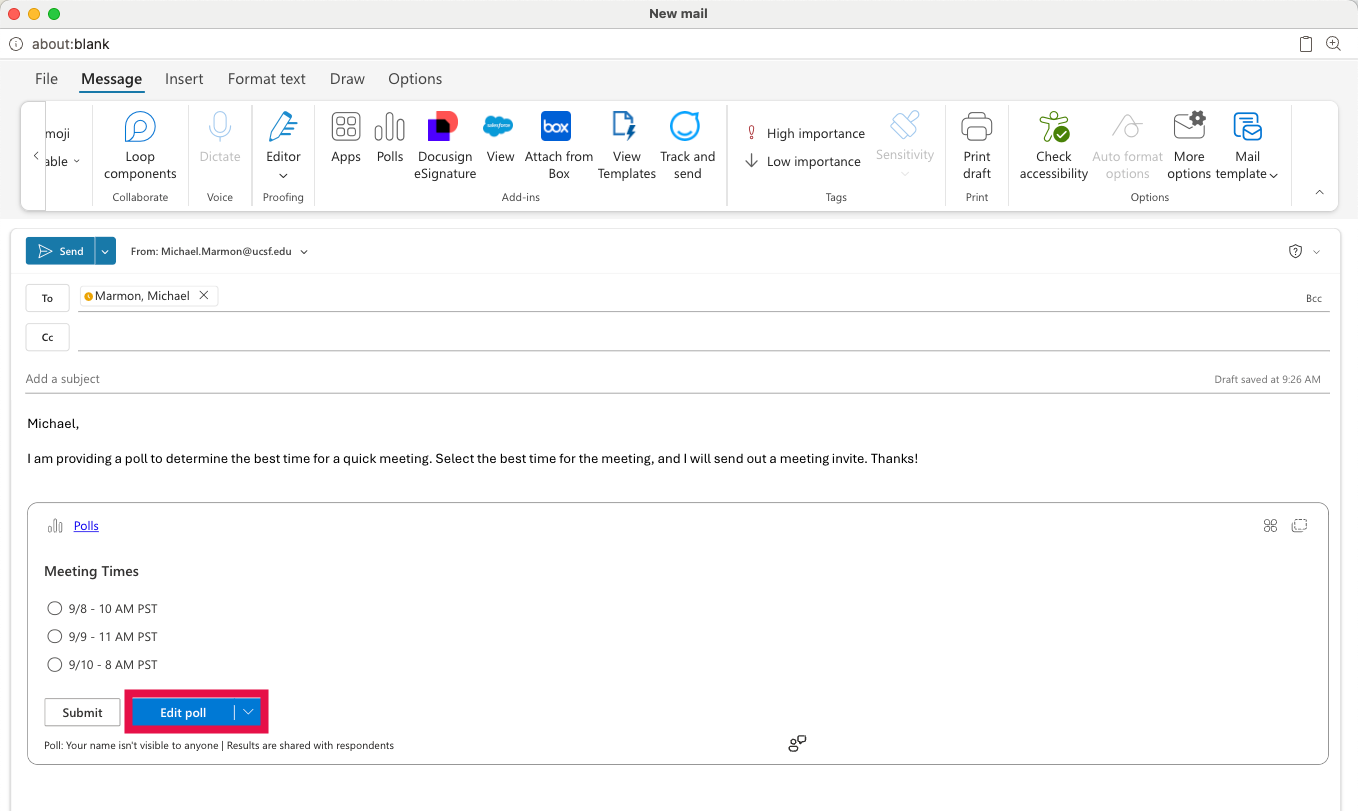Open the From address dropdown
Image resolution: width=1358 pixels, height=811 pixels.
click(304, 252)
